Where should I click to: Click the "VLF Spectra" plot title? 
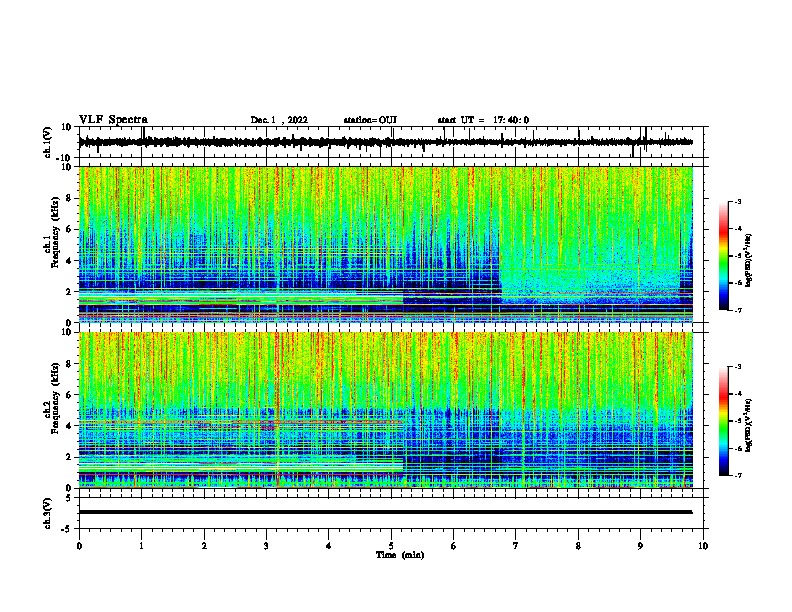[x=113, y=120]
